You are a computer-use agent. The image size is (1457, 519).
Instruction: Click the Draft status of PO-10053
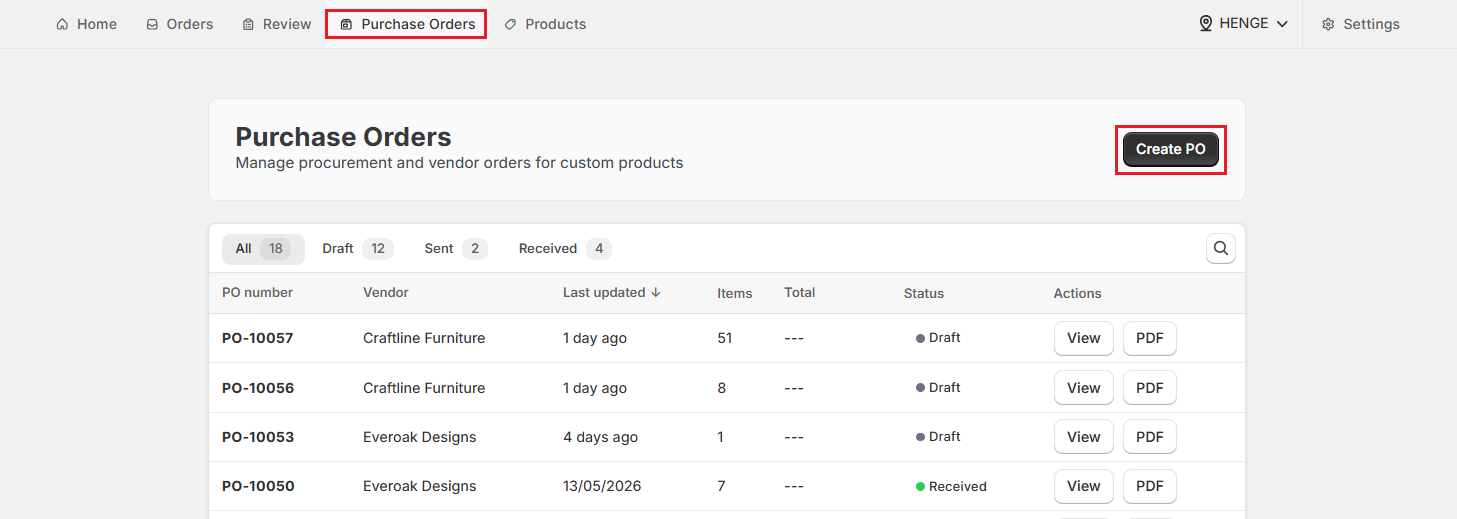(x=938, y=437)
